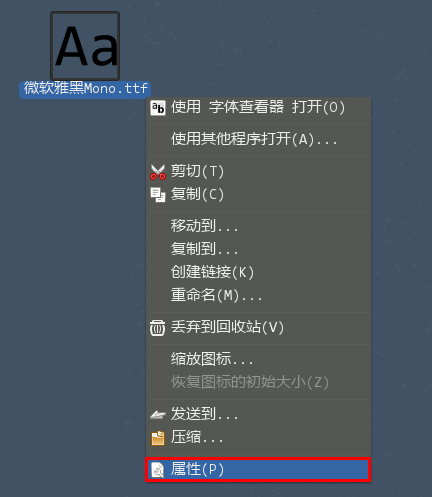Select 创建链接(K) menu item
This screenshot has height=497, width=432.
coord(258,272)
